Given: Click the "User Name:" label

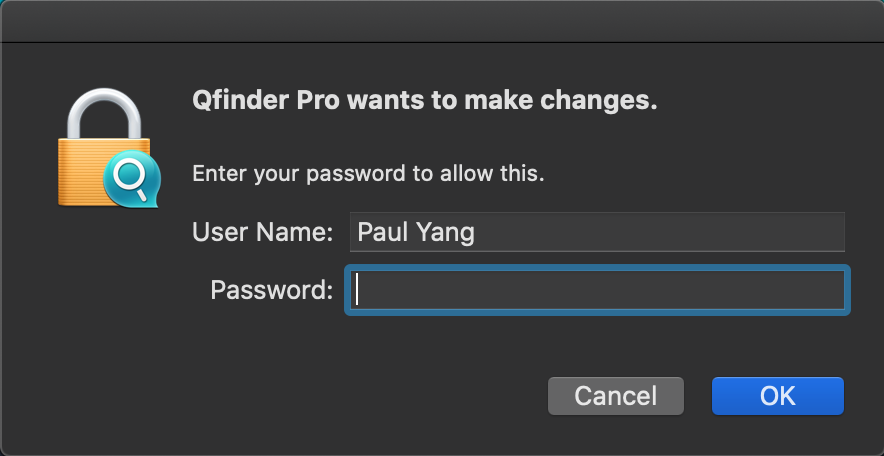Looking at the screenshot, I should (263, 232).
